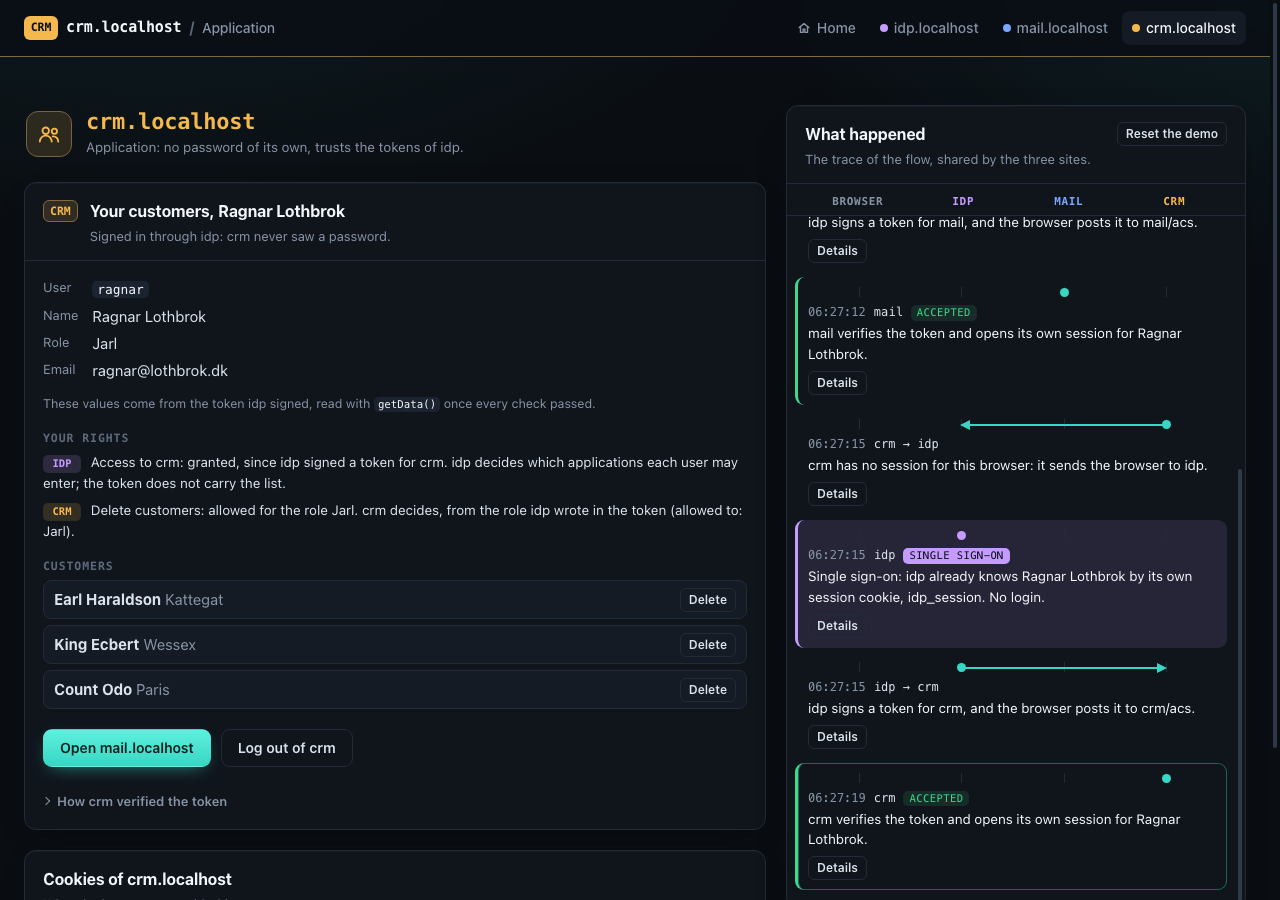Click the What happened heading
The image size is (1280, 900).
pos(865,134)
